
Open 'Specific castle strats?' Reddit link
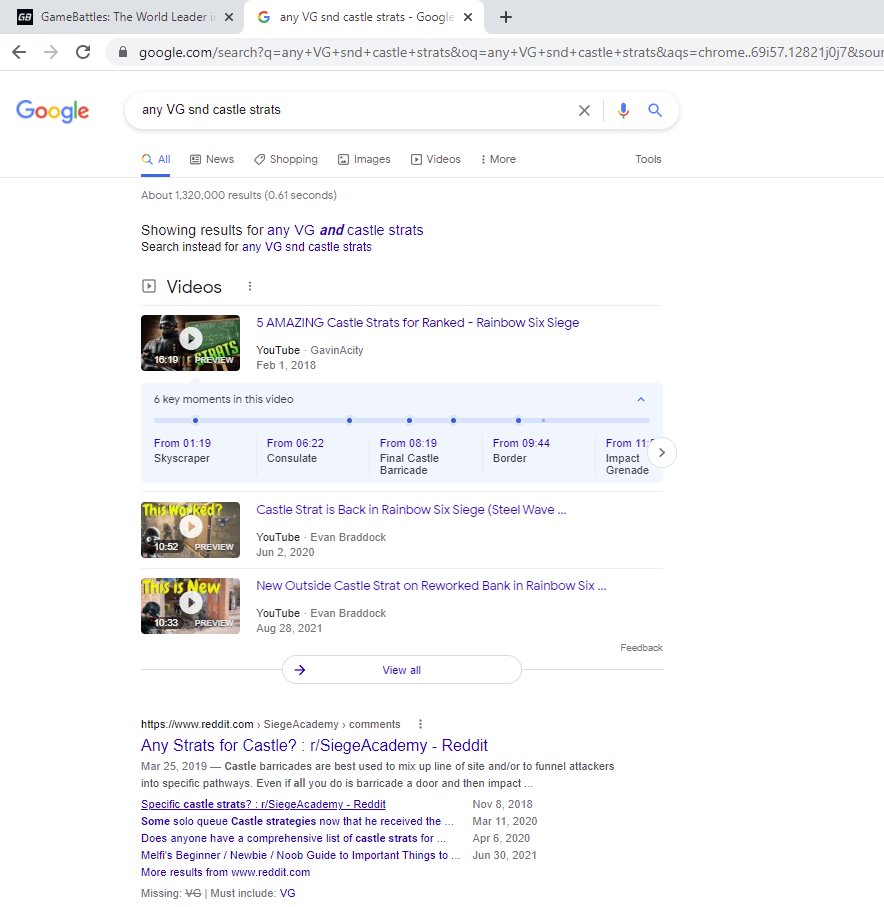pos(263,804)
